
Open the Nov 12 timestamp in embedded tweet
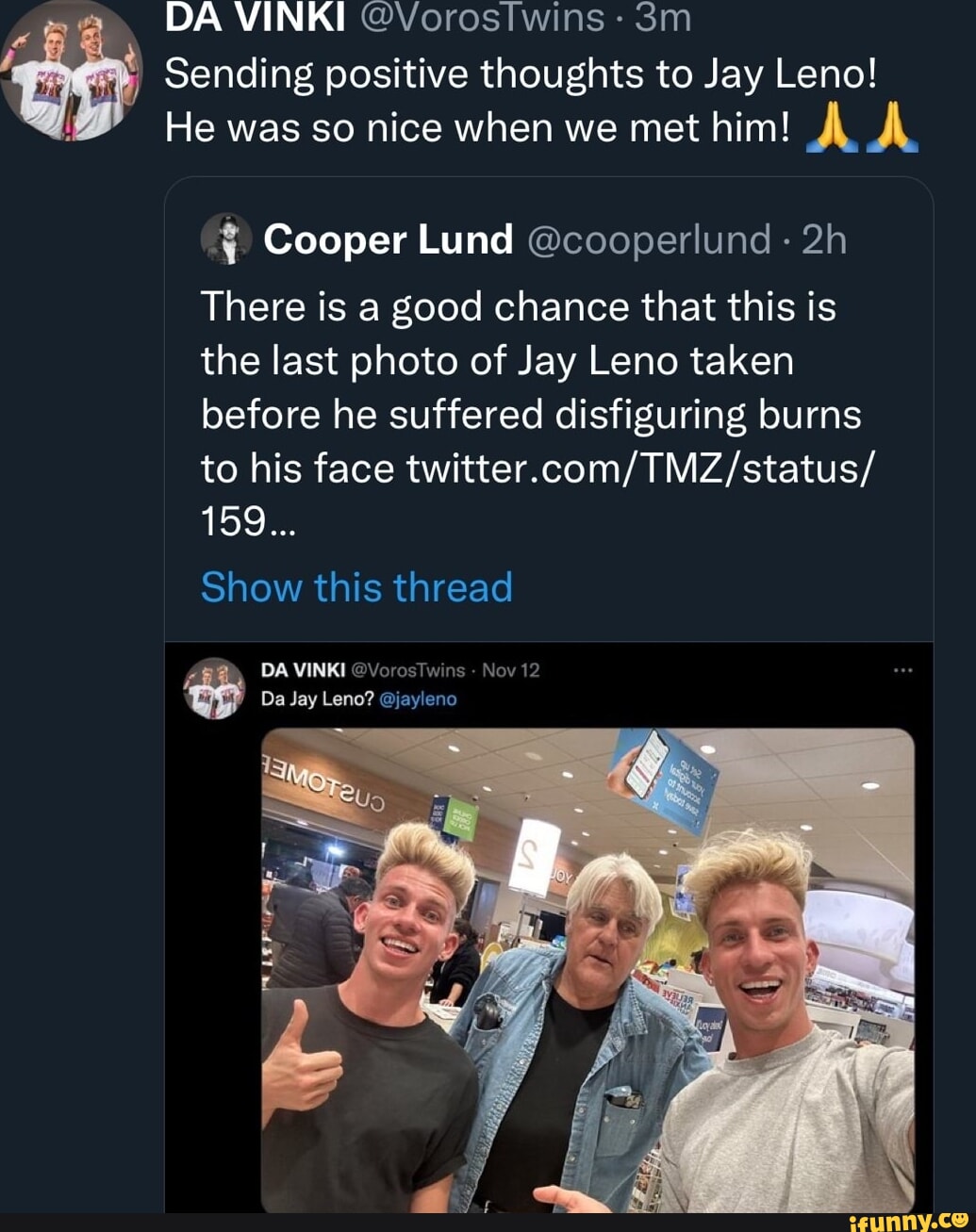(510, 670)
